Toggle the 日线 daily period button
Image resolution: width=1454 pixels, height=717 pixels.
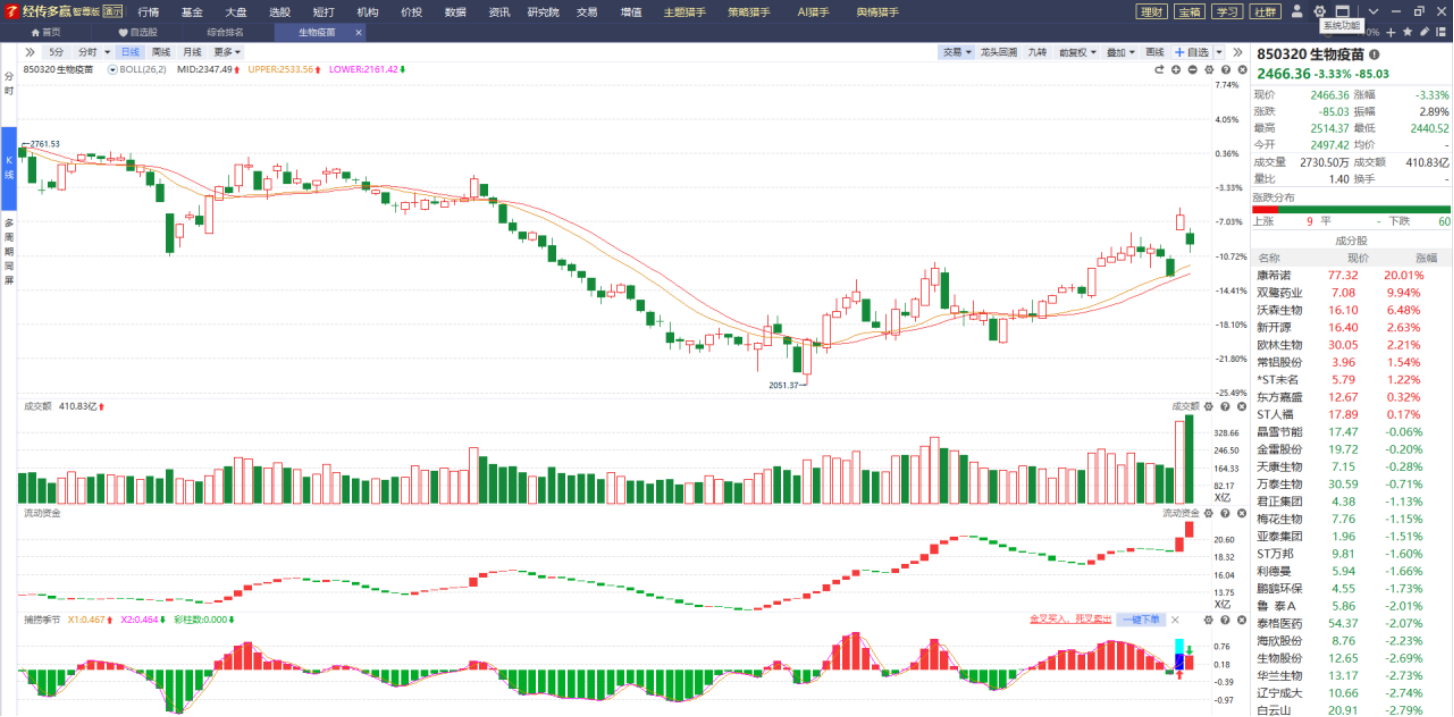coord(130,52)
